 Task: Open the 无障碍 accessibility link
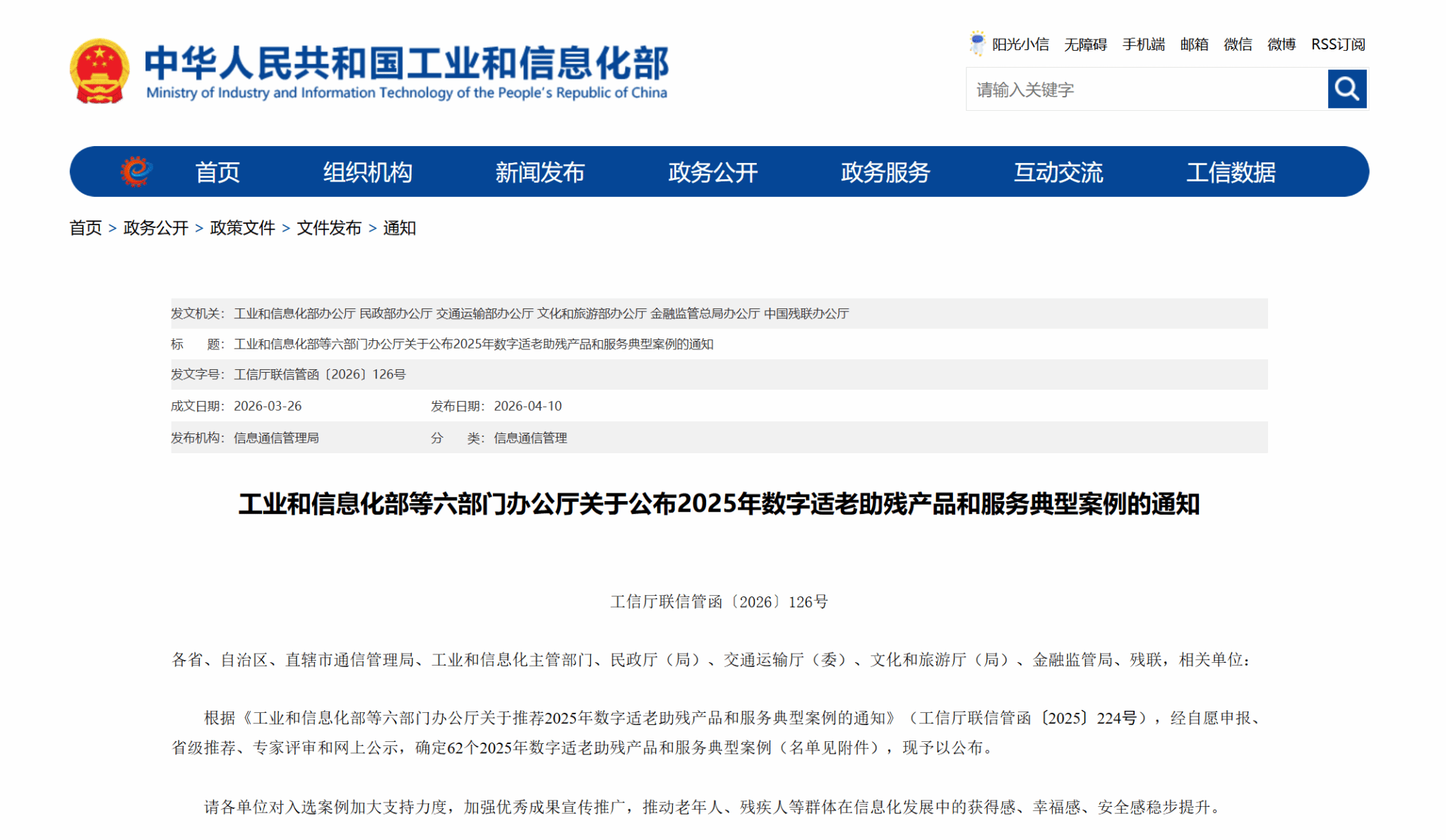pyautogui.click(x=1085, y=44)
